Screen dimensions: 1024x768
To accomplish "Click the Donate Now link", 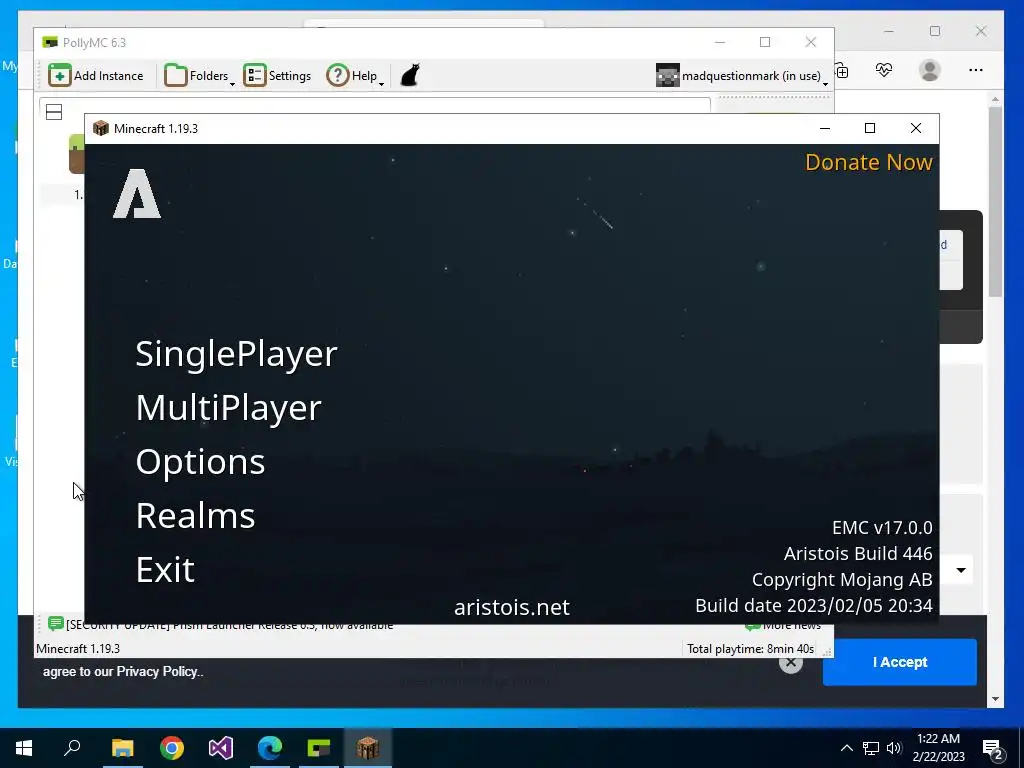I will click(x=869, y=162).
